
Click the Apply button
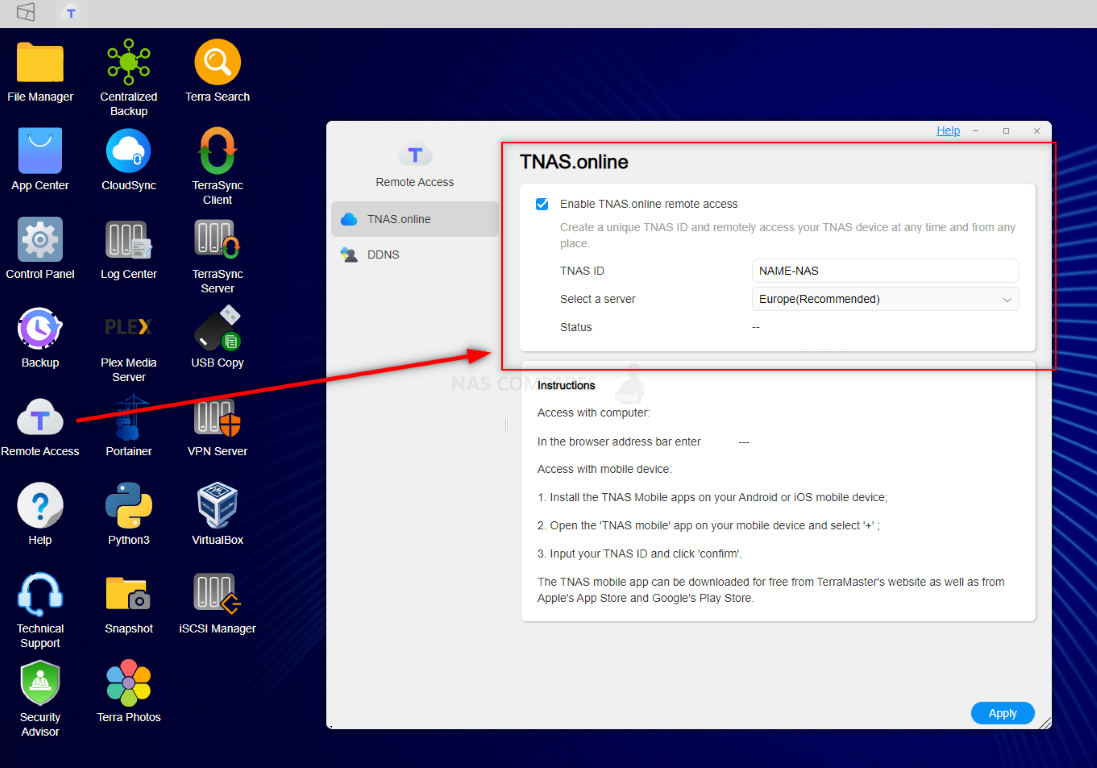pyautogui.click(x=1002, y=713)
